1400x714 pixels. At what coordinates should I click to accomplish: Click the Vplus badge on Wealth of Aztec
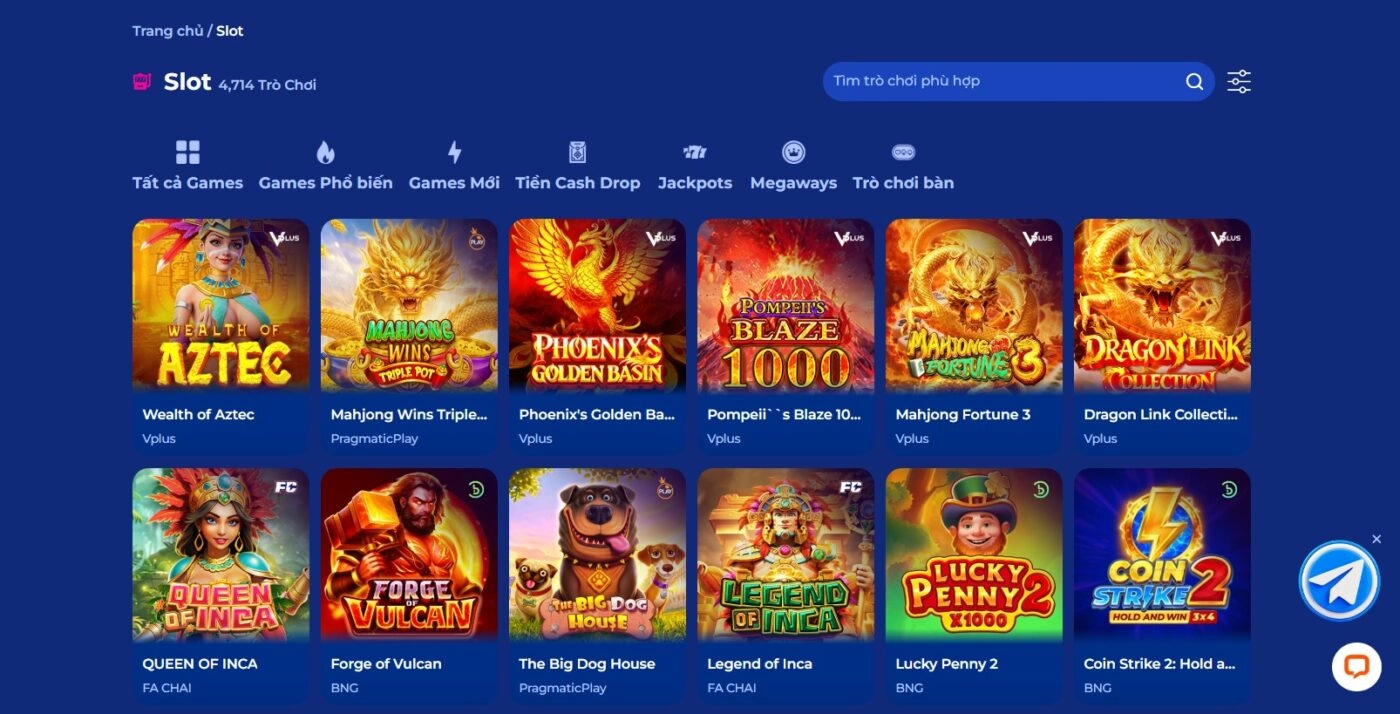284,238
